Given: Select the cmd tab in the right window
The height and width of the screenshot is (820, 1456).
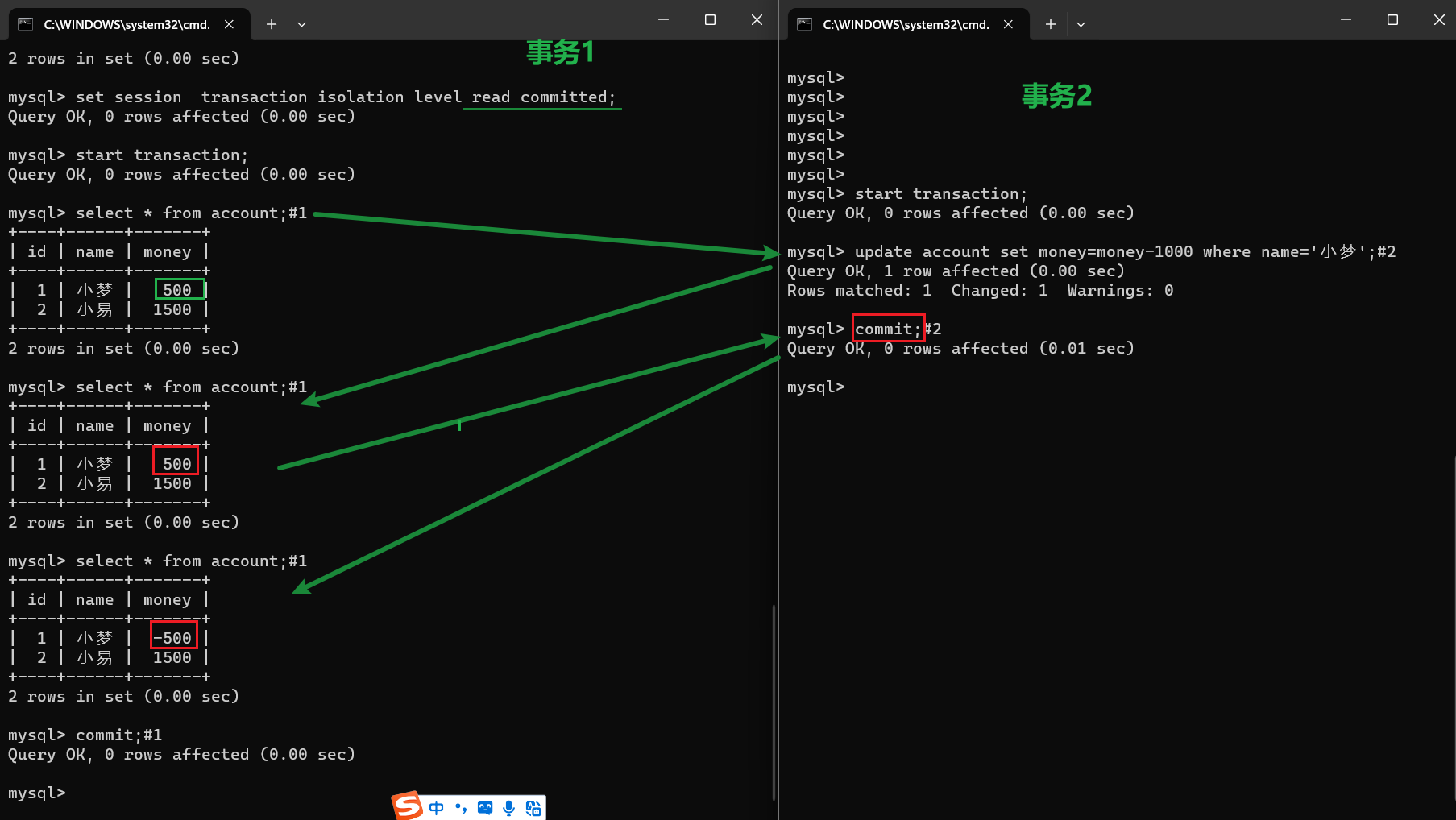Looking at the screenshot, I should coord(908,24).
